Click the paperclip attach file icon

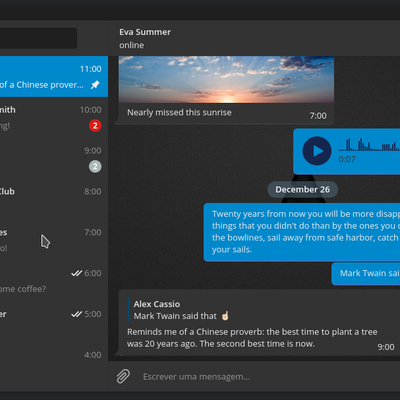[x=123, y=376]
